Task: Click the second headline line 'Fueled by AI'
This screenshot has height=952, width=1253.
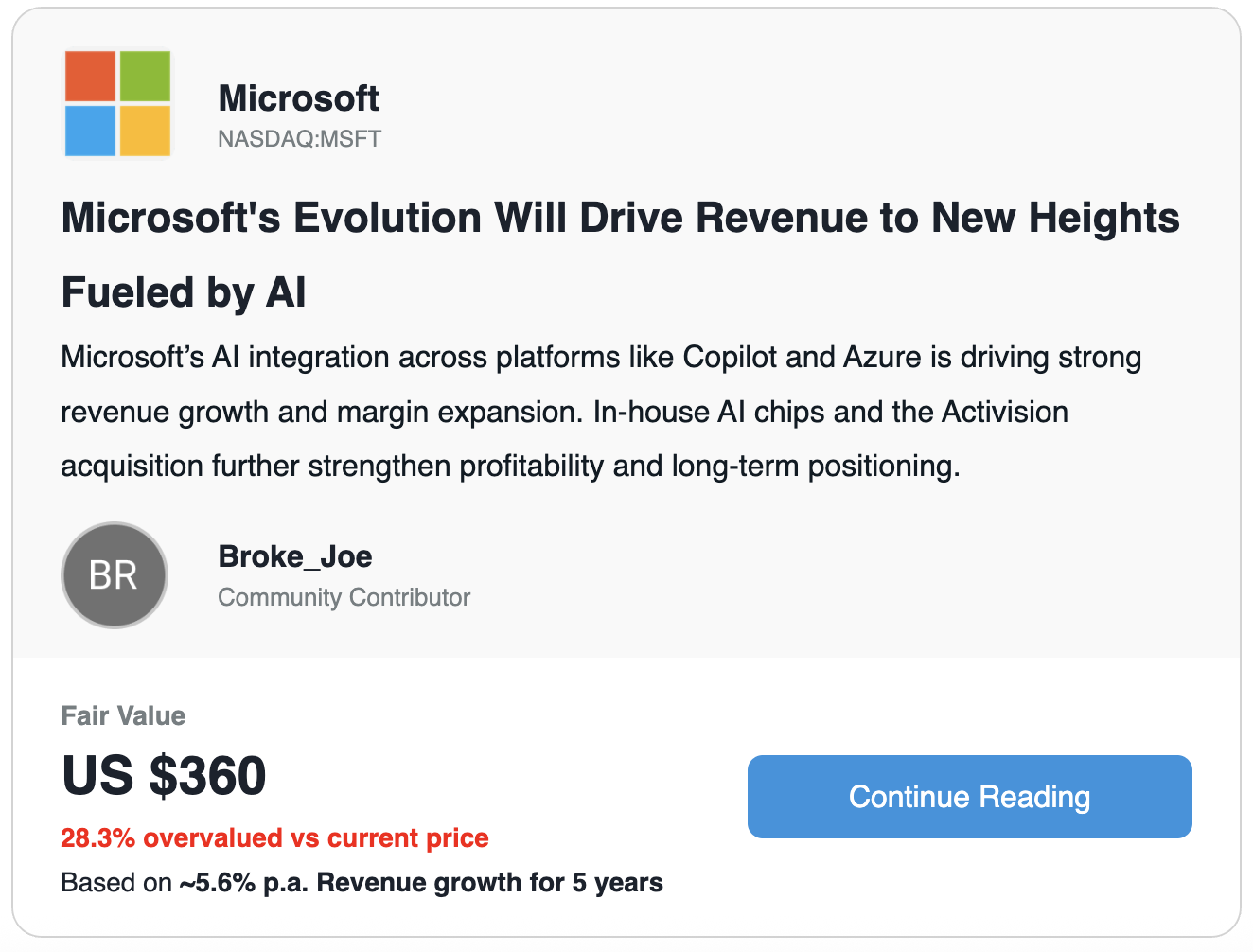Action: (x=184, y=292)
